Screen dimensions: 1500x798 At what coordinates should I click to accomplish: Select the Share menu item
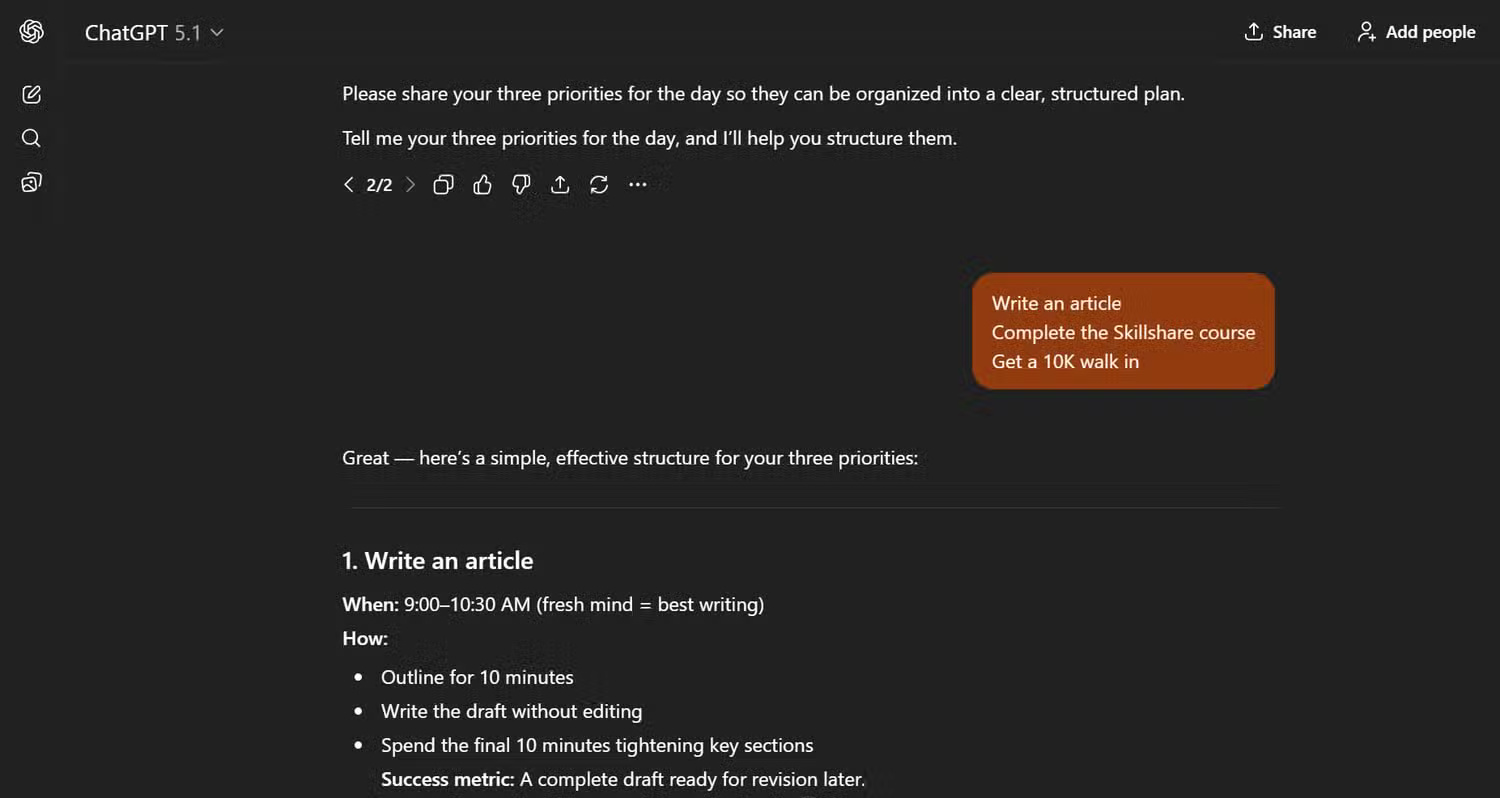pos(1280,32)
